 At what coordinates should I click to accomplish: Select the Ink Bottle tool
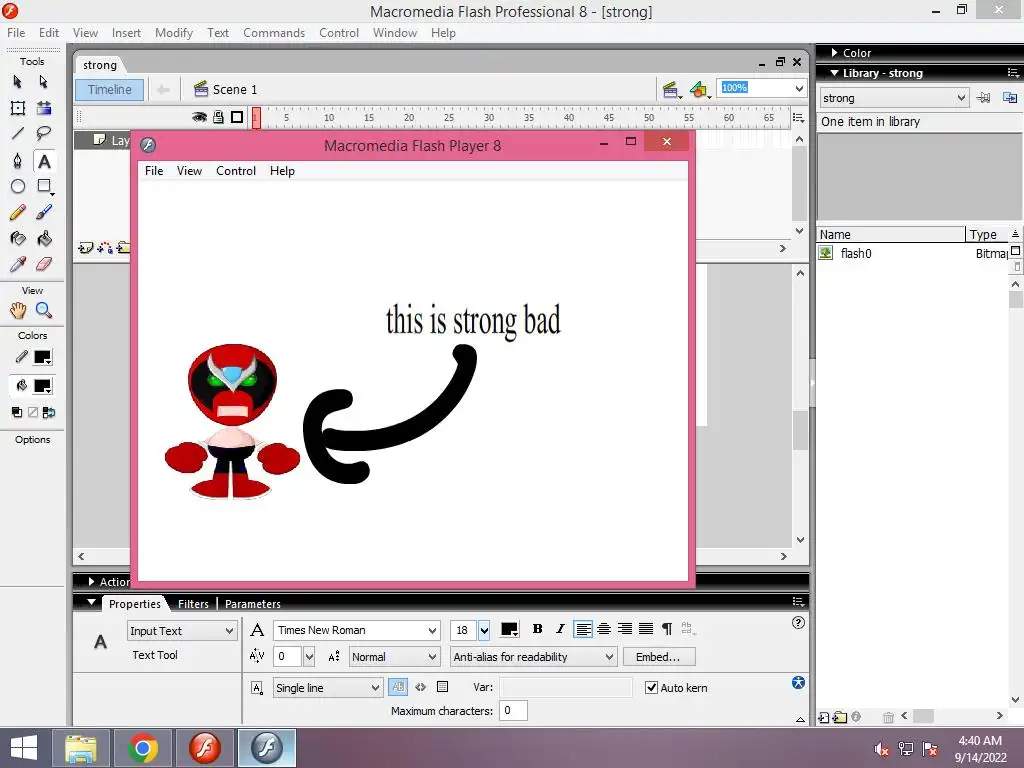[x=18, y=238]
